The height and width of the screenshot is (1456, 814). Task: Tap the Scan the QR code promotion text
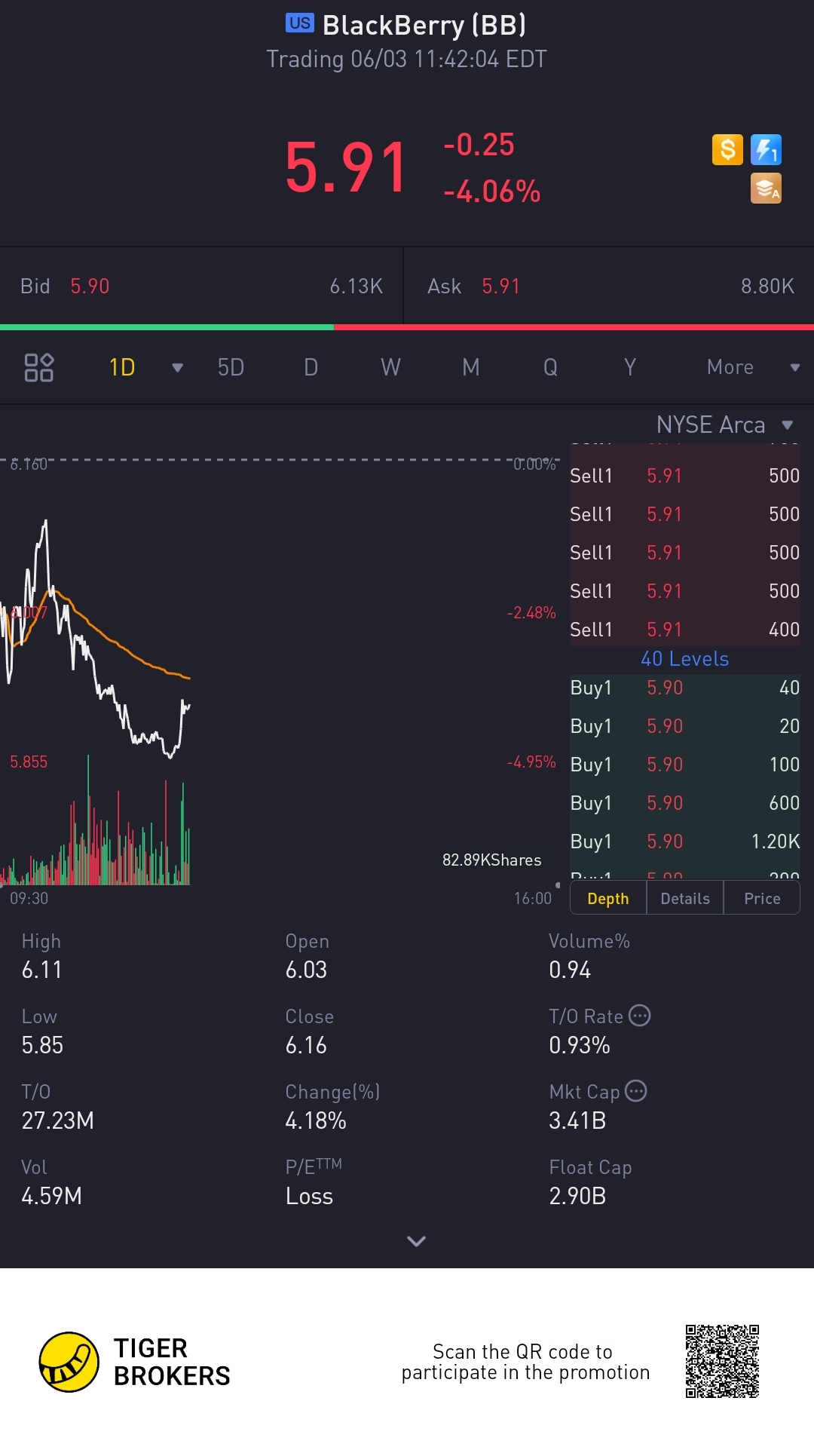525,1362
